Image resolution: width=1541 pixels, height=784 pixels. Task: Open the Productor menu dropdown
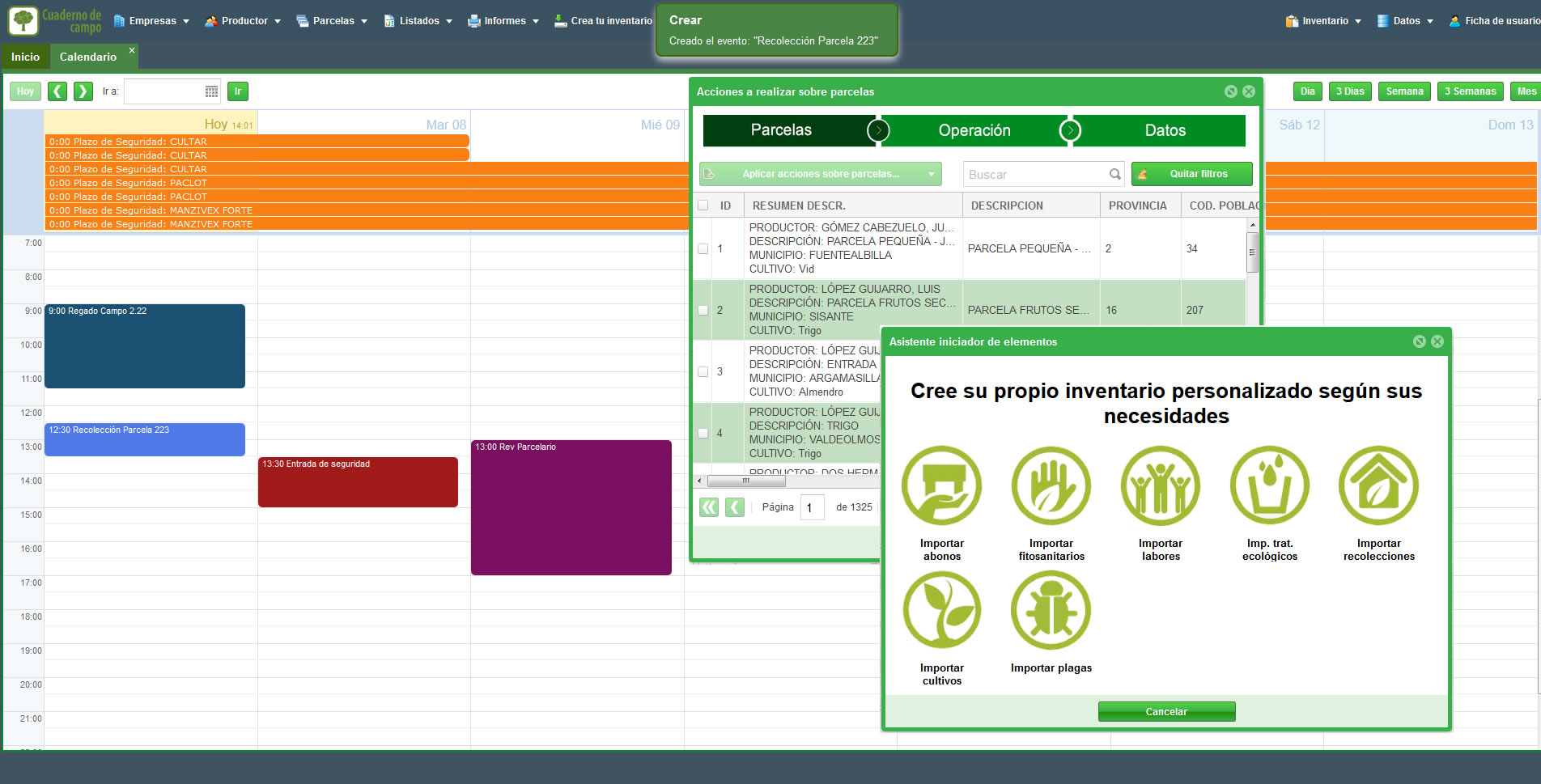click(x=243, y=21)
